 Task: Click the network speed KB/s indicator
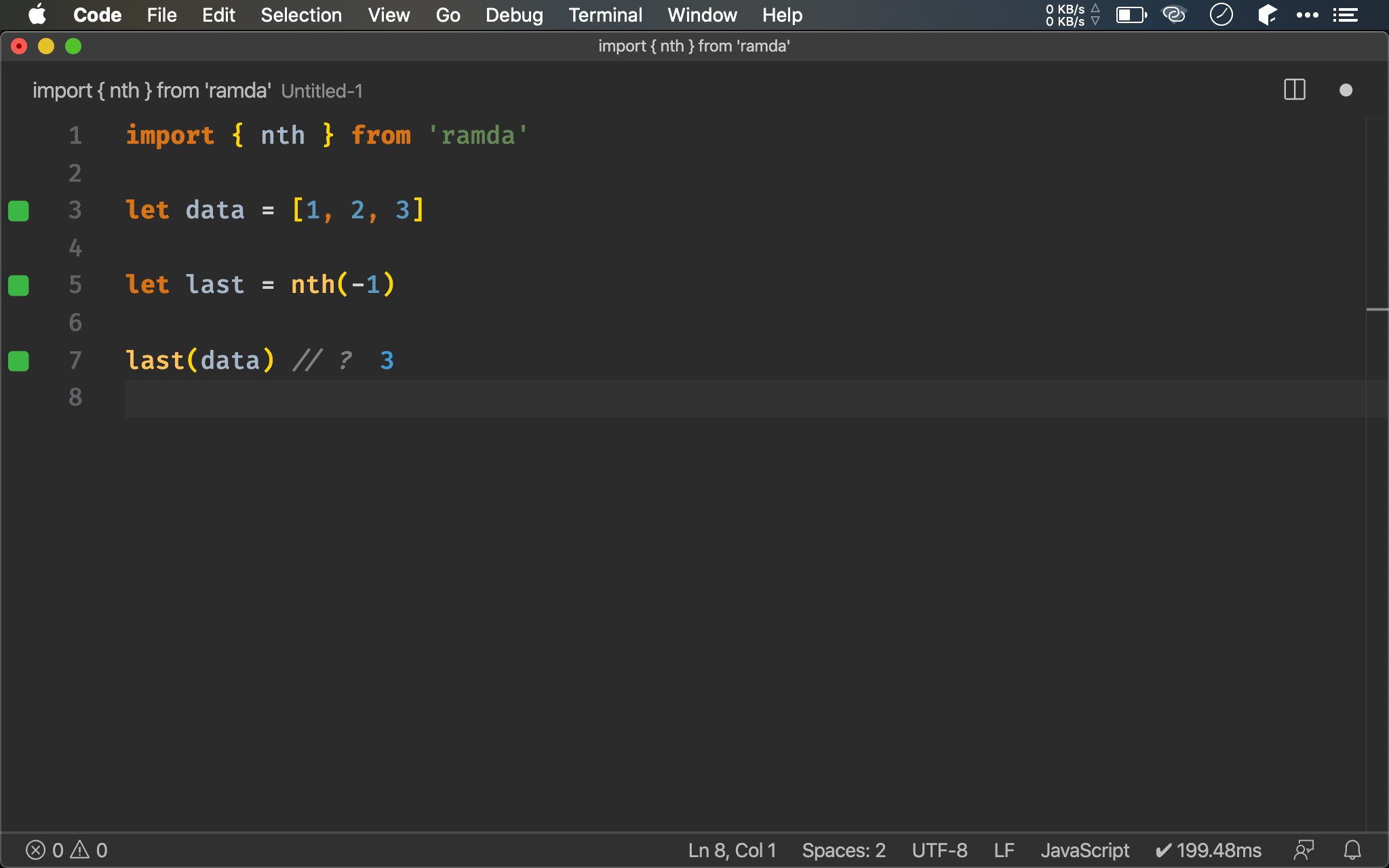[x=1072, y=15]
